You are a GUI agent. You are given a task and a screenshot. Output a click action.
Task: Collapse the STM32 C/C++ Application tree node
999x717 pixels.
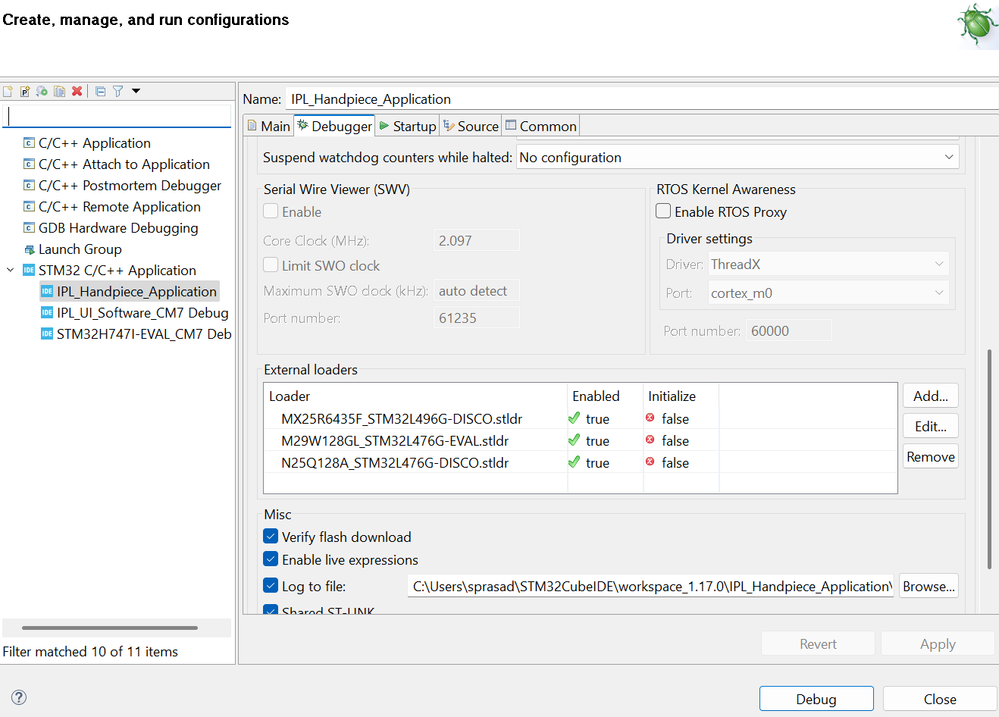[x=11, y=270]
